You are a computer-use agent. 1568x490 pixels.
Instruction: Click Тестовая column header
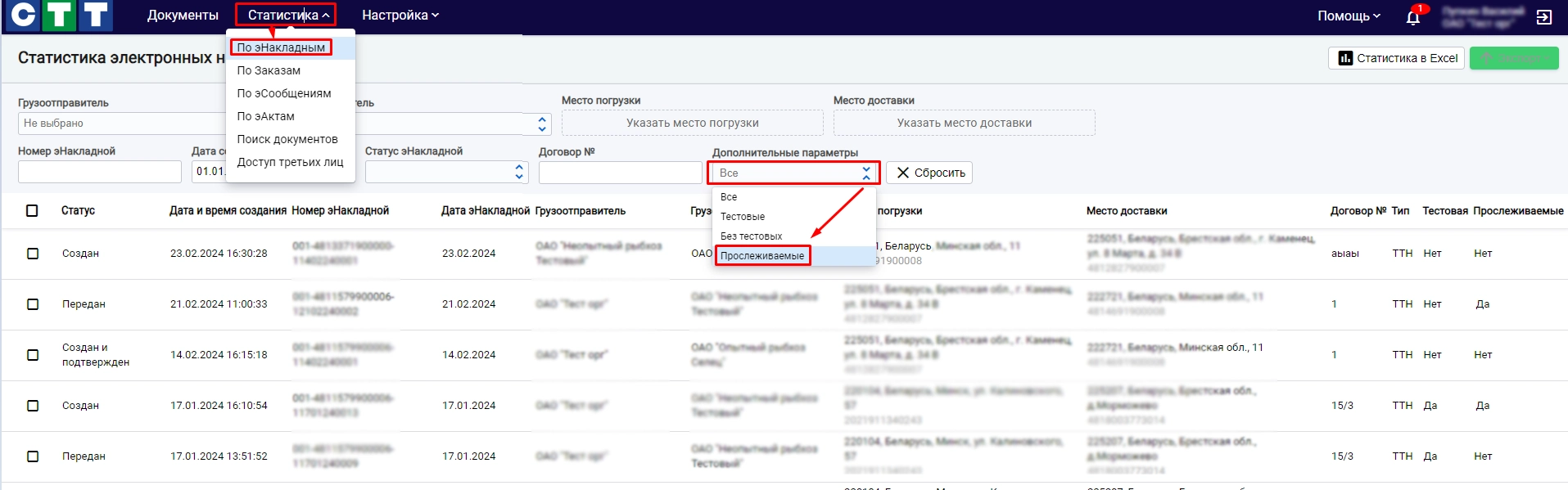pos(1445,211)
